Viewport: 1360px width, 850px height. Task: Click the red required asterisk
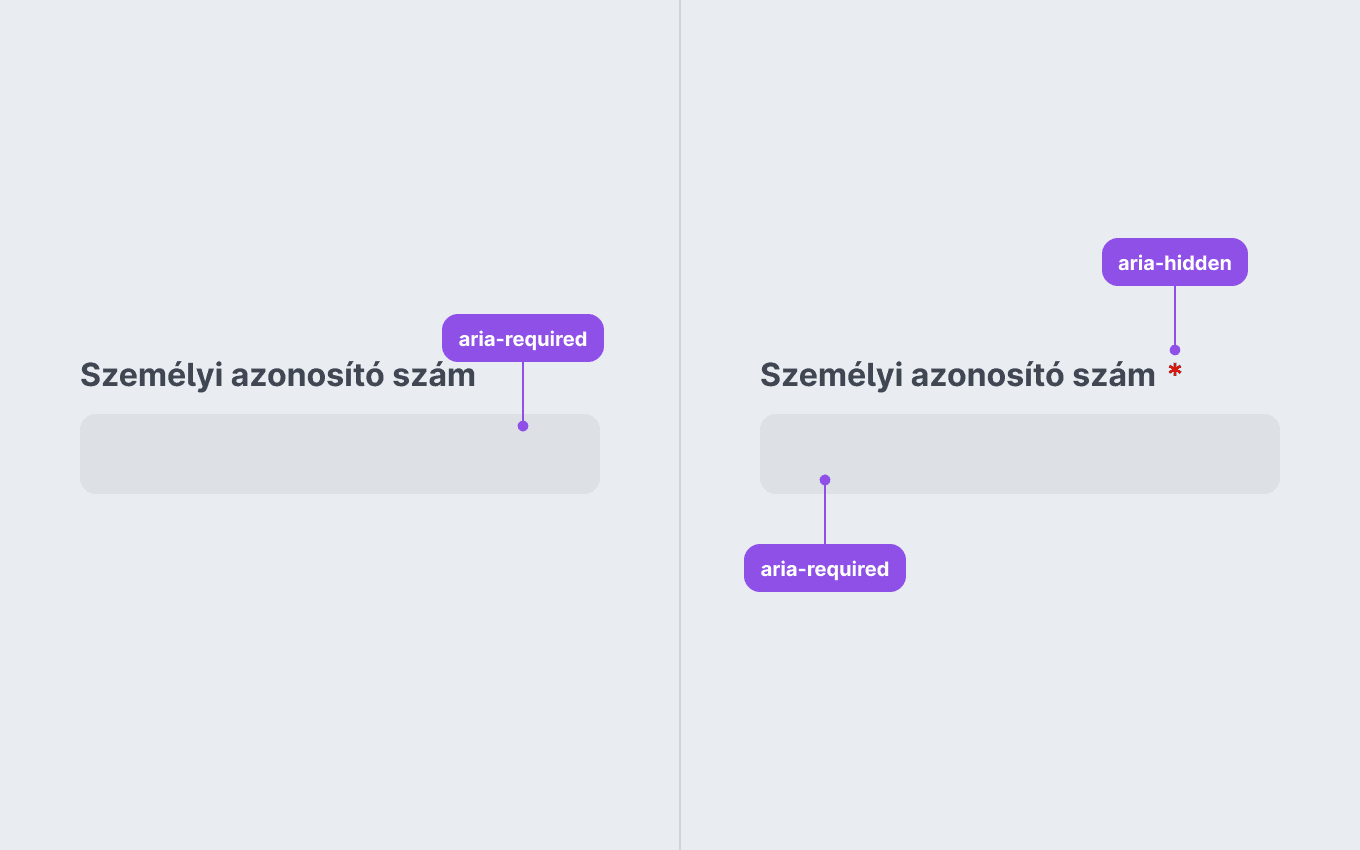pos(1175,370)
